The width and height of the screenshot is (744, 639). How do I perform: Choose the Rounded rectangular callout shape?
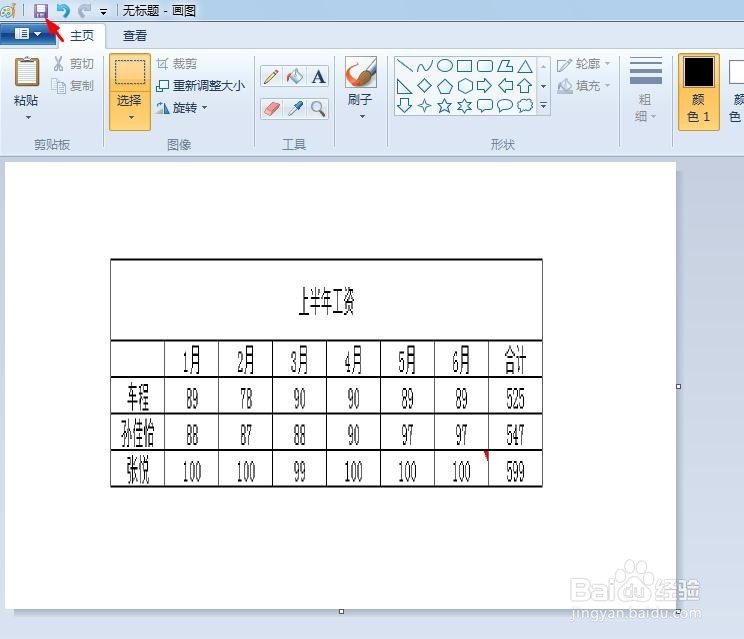pyautogui.click(x=484, y=105)
